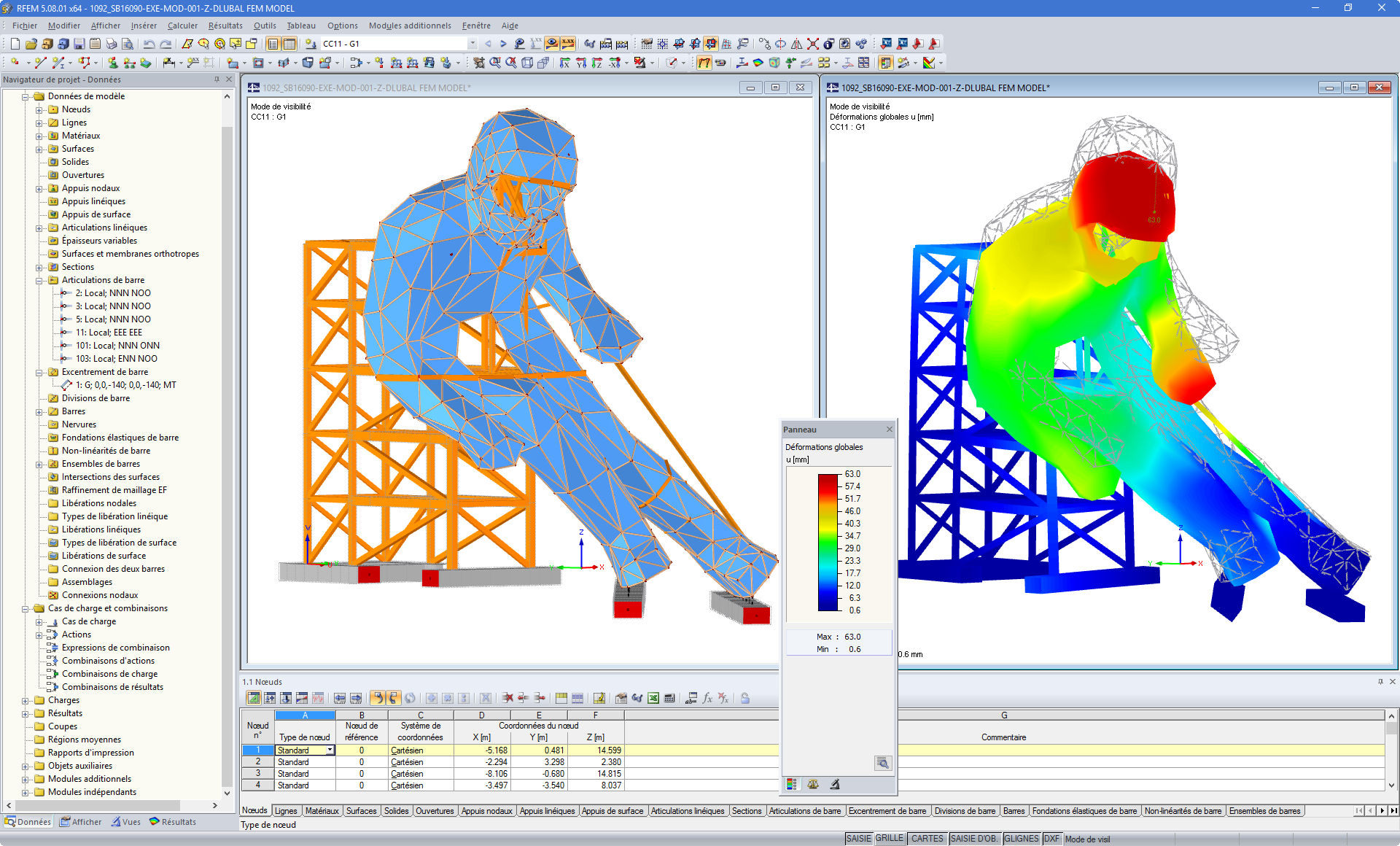Switch to the Matériaux table tab
The width and height of the screenshot is (1400, 846).
(322, 810)
